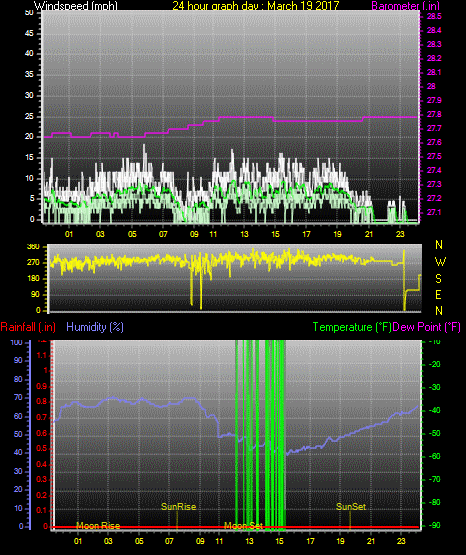Click the 0.8 rainfall scale value
The image size is (466, 555).
42,401
